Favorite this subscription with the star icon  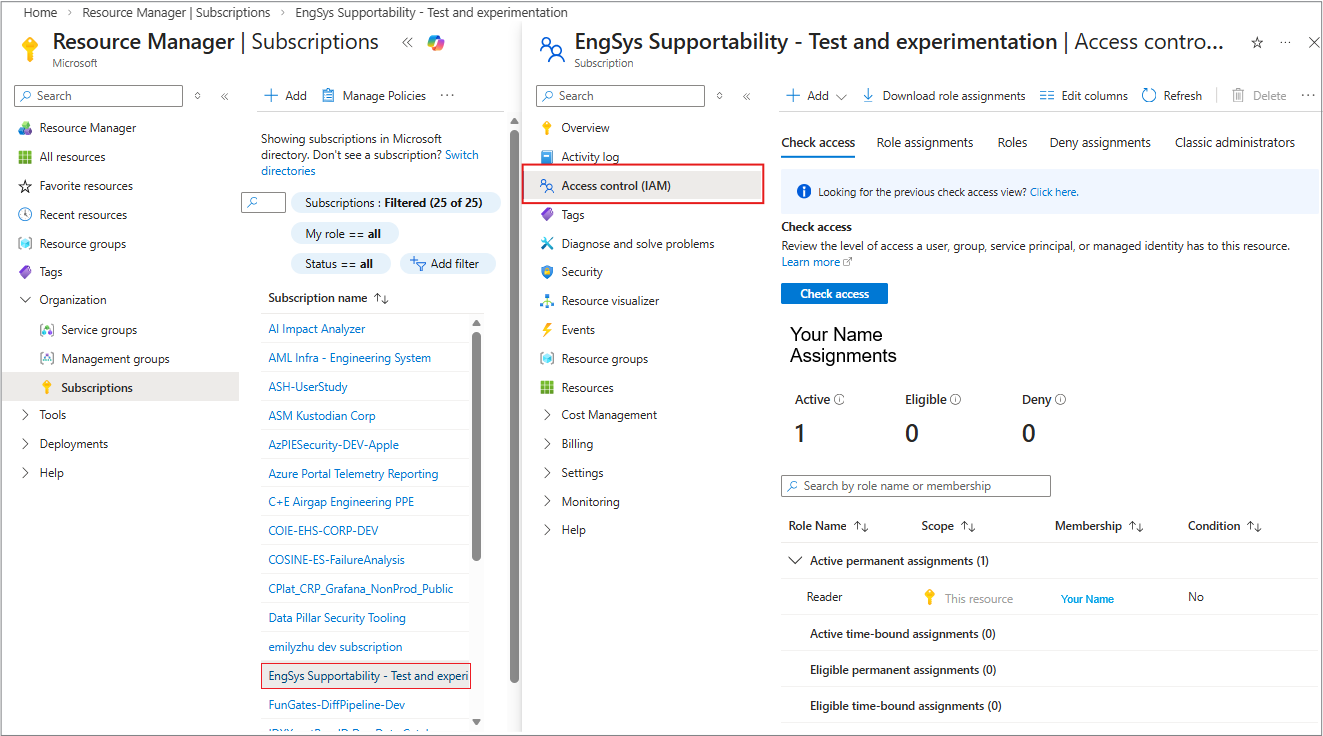click(1257, 43)
